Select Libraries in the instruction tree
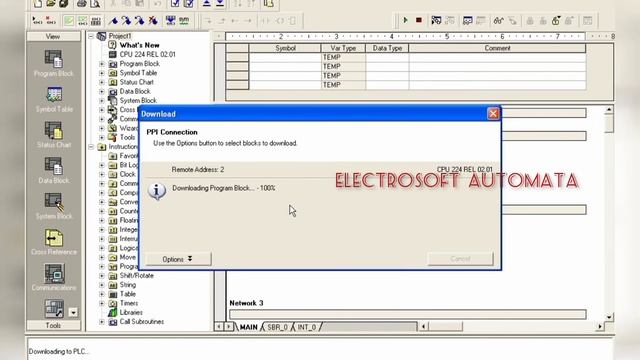 click(x=131, y=312)
